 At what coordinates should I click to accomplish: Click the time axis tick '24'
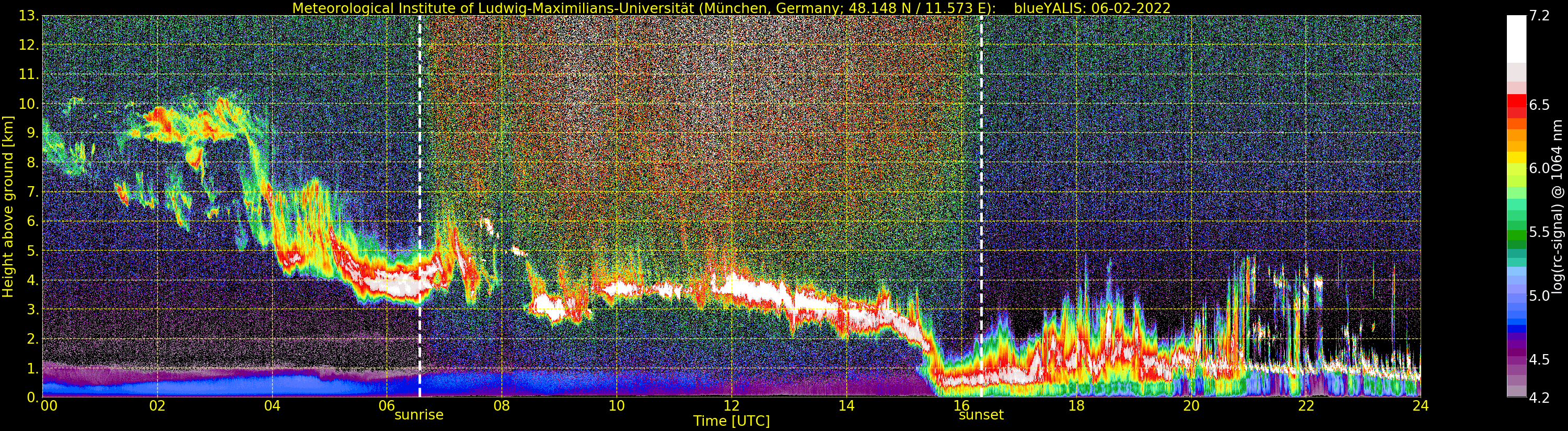click(1421, 405)
